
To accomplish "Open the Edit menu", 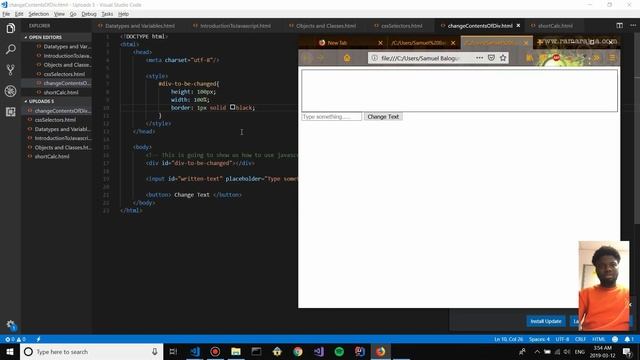I will pyautogui.click(x=19, y=14).
